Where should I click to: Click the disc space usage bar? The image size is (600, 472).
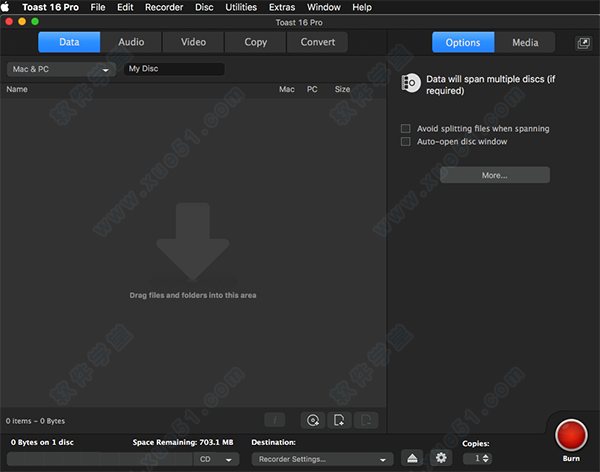pyautogui.click(x=99, y=459)
